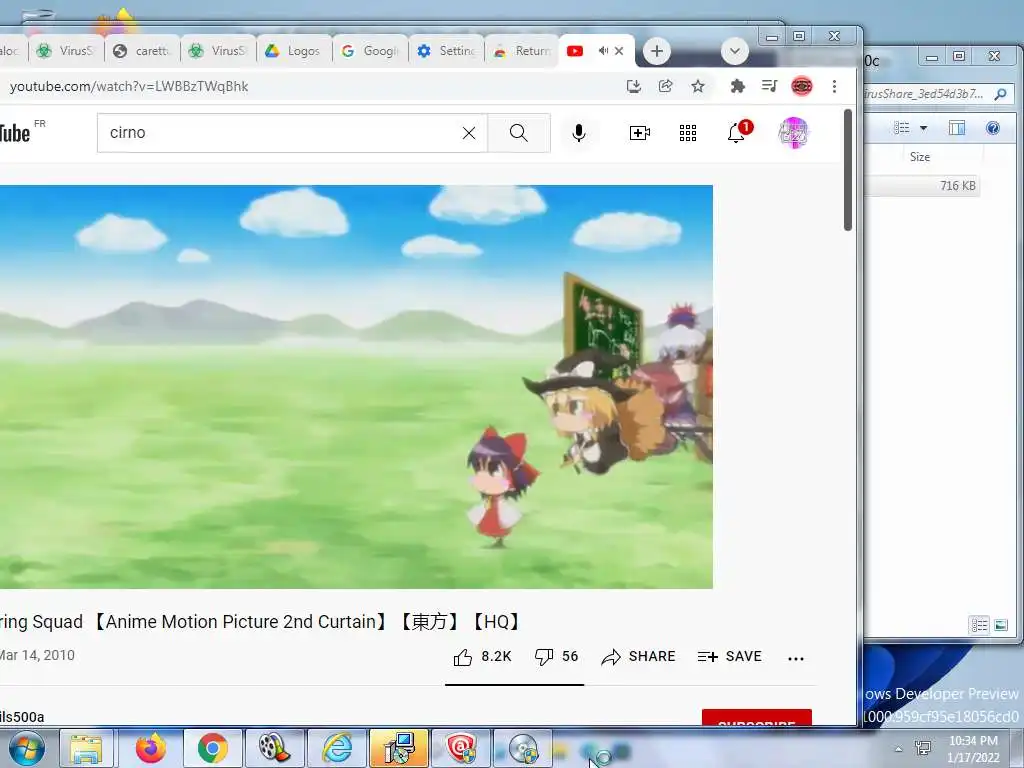Viewport: 1024px width, 768px height.
Task: Switch to the Return tab
Action: point(522,51)
